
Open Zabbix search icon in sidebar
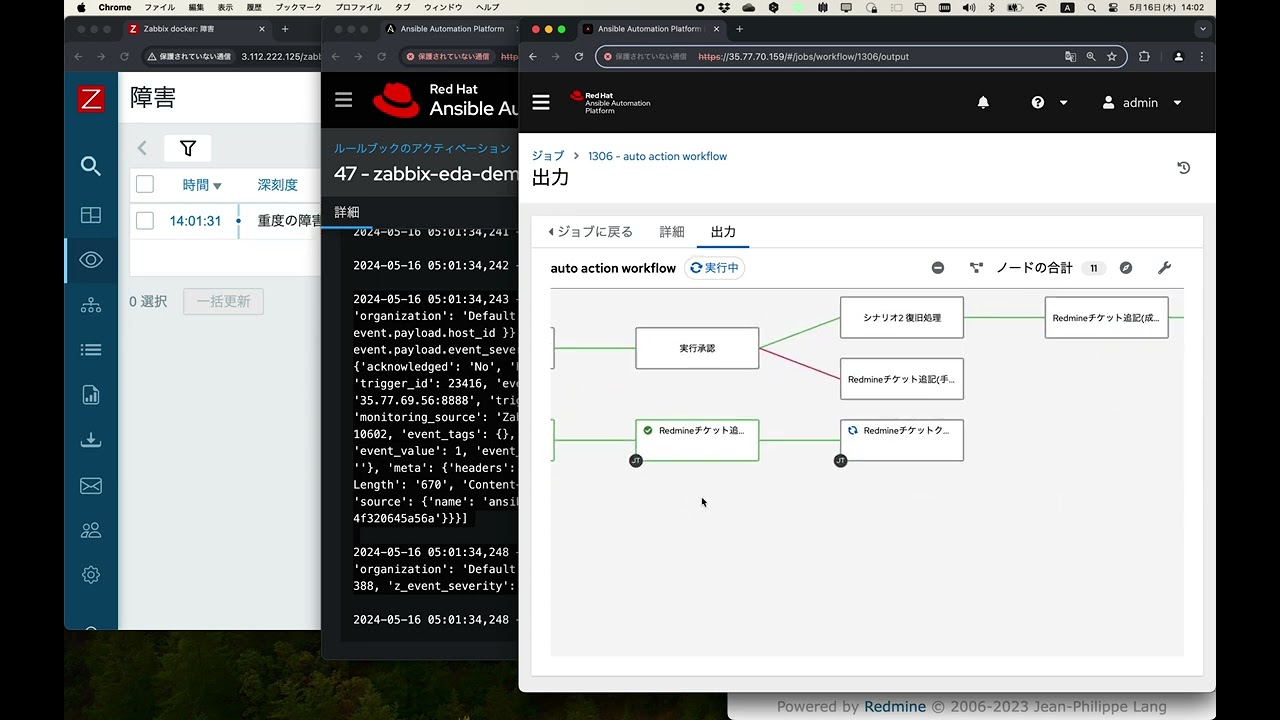point(91,166)
